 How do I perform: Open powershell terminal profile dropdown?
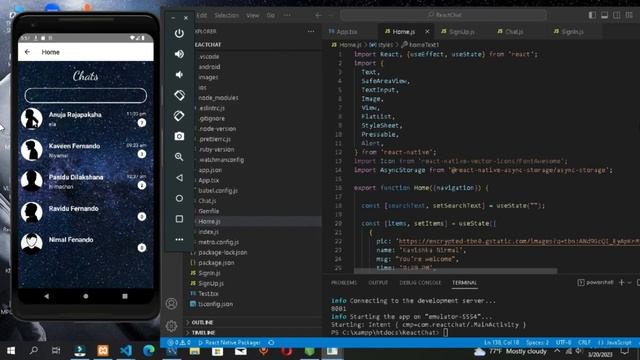coord(630,282)
